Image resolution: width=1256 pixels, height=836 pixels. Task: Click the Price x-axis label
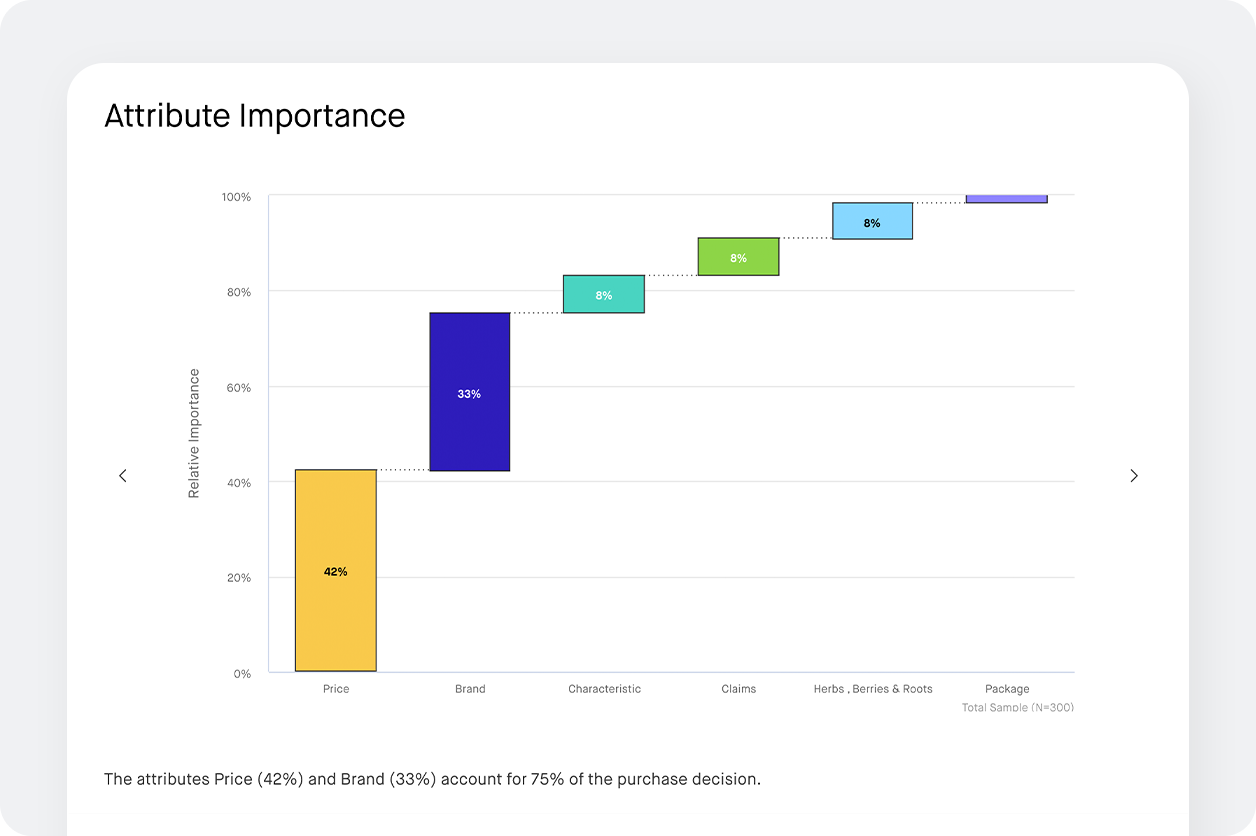[x=336, y=689]
